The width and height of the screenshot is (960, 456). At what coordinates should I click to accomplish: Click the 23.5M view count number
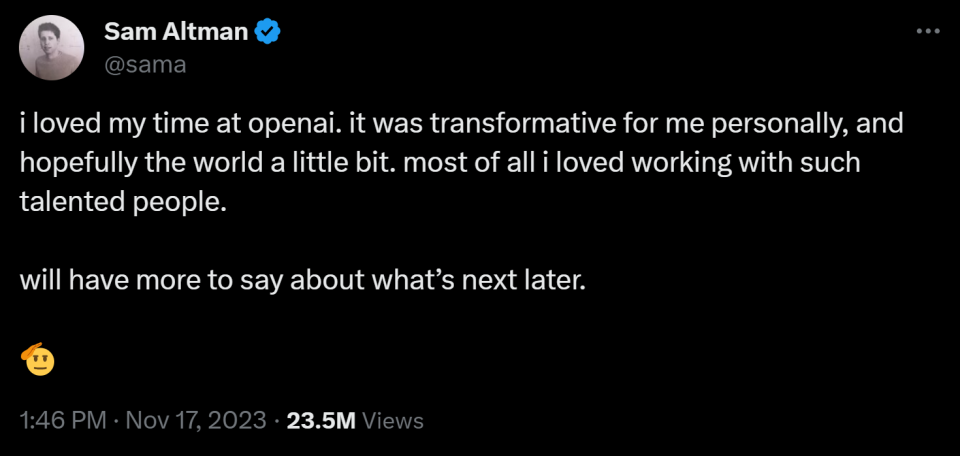321,420
